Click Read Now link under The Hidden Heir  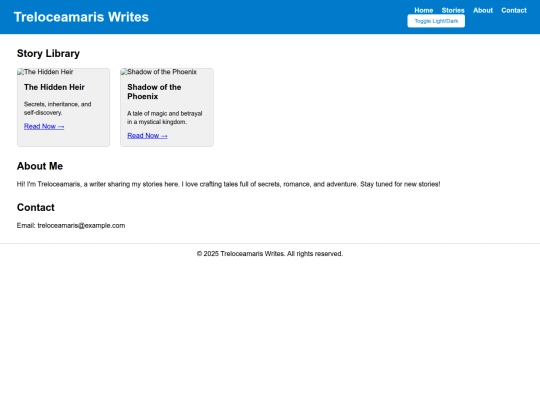coord(44,126)
